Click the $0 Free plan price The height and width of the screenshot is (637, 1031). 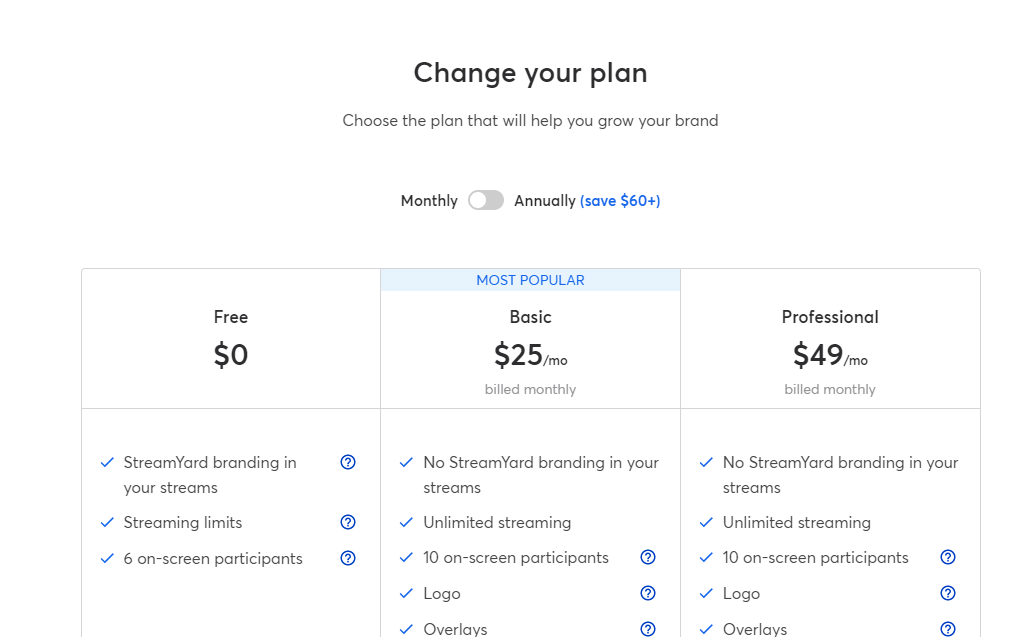[231, 355]
